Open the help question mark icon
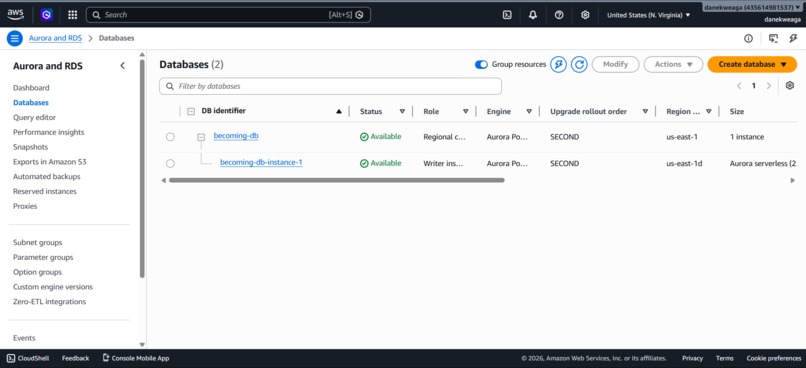 click(559, 15)
